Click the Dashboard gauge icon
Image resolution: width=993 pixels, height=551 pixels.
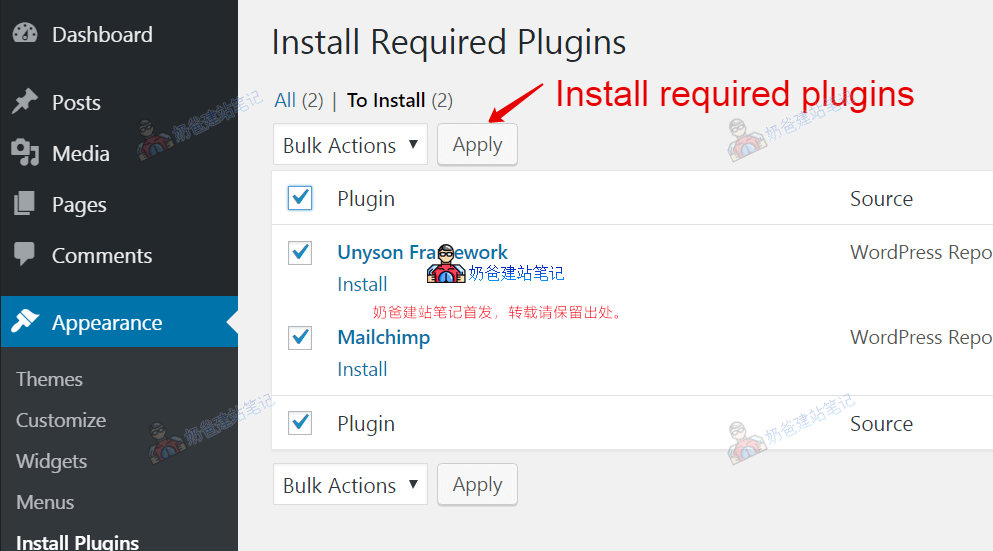pyautogui.click(x=25, y=33)
